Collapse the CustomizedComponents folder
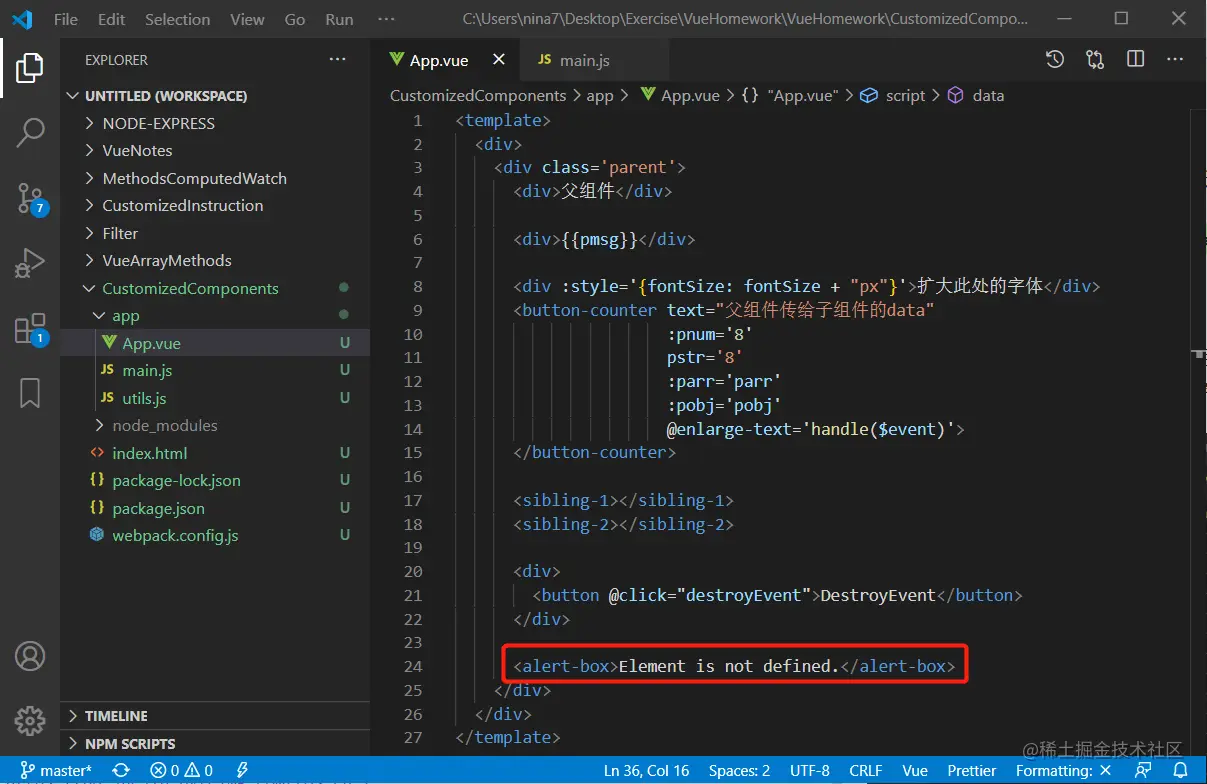Viewport: 1207px width, 784px height. pos(190,288)
